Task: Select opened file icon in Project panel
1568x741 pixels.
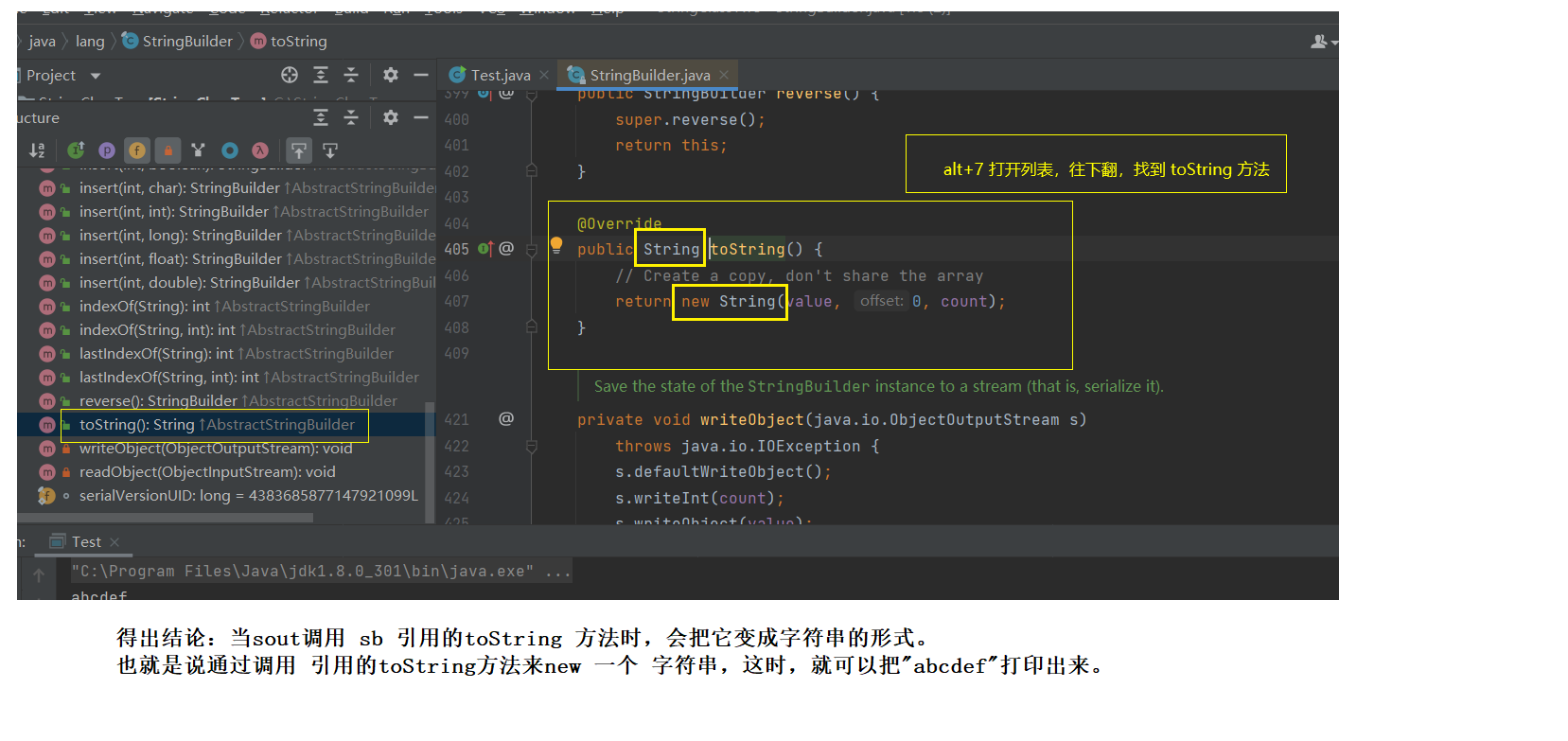Action: point(290,75)
